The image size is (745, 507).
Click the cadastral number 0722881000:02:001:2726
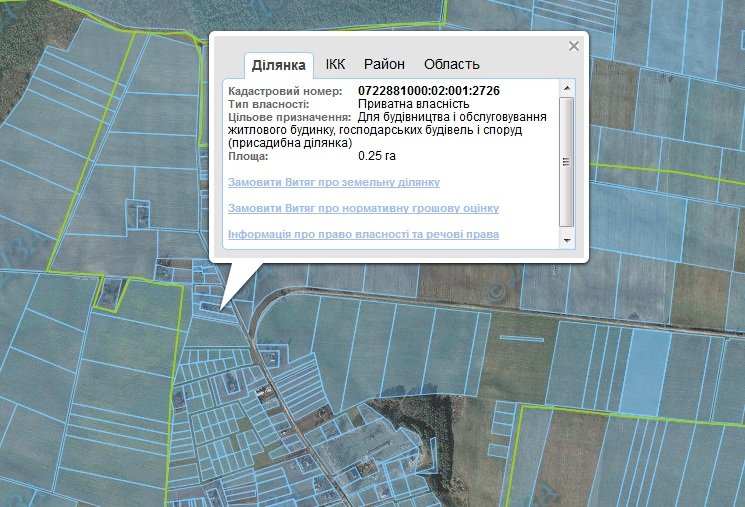point(428,91)
